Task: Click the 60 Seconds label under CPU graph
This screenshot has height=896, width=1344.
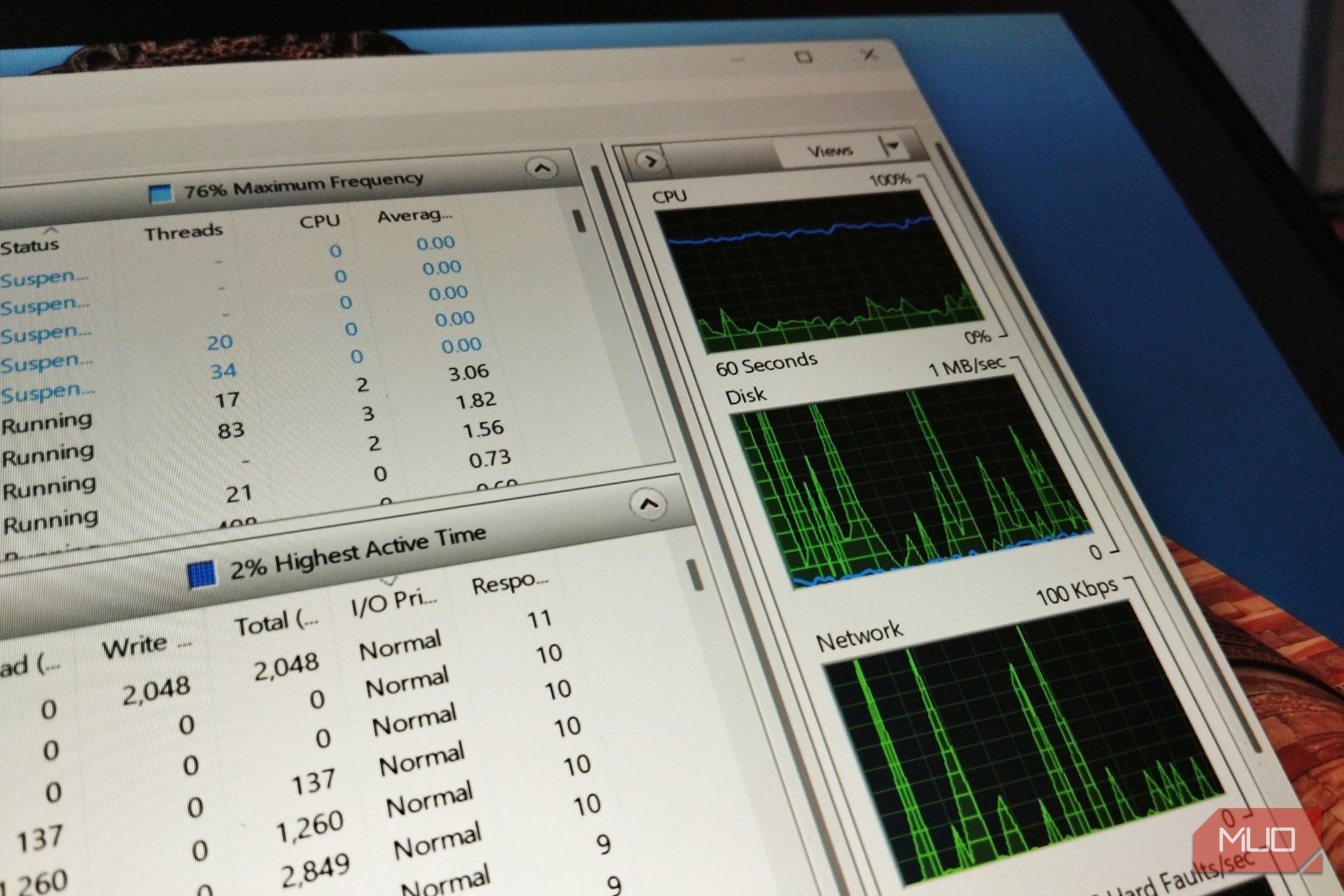Action: (x=766, y=364)
